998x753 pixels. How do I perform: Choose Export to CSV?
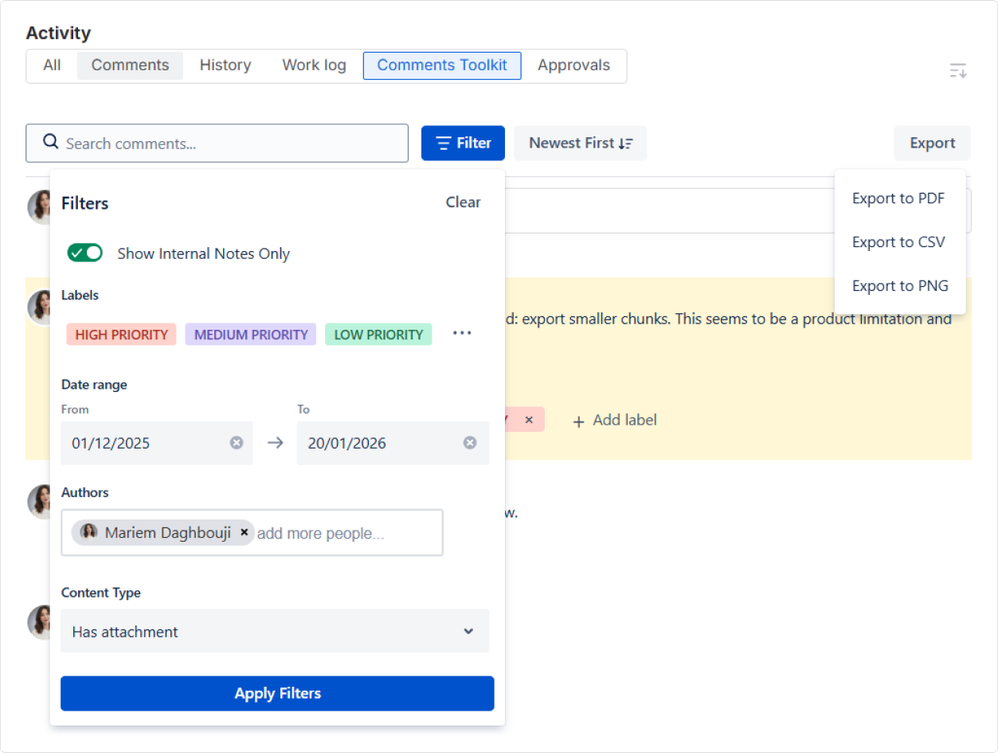point(898,242)
